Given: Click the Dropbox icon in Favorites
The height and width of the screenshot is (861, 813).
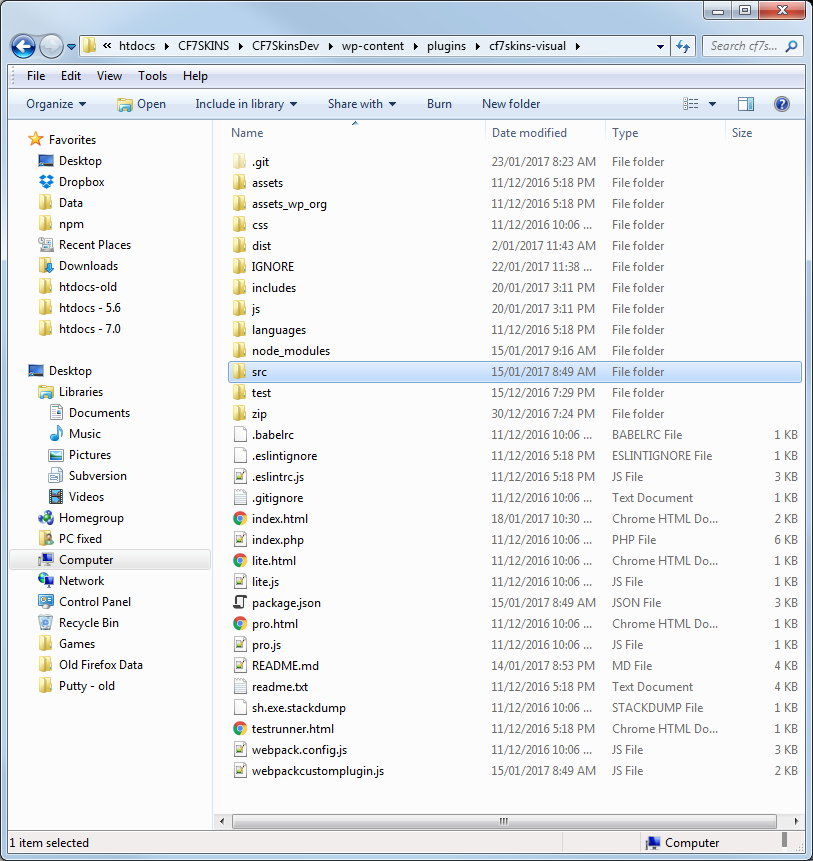Looking at the screenshot, I should [46, 182].
